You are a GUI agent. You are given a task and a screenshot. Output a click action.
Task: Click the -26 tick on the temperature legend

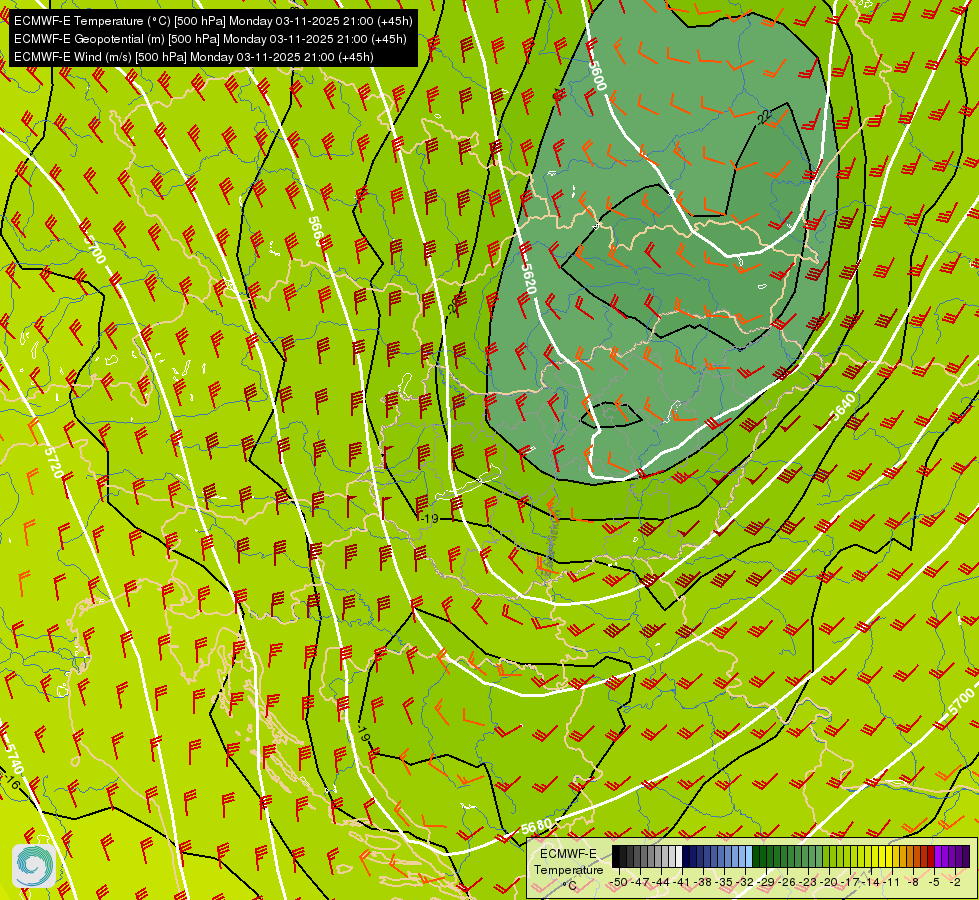pos(787,882)
